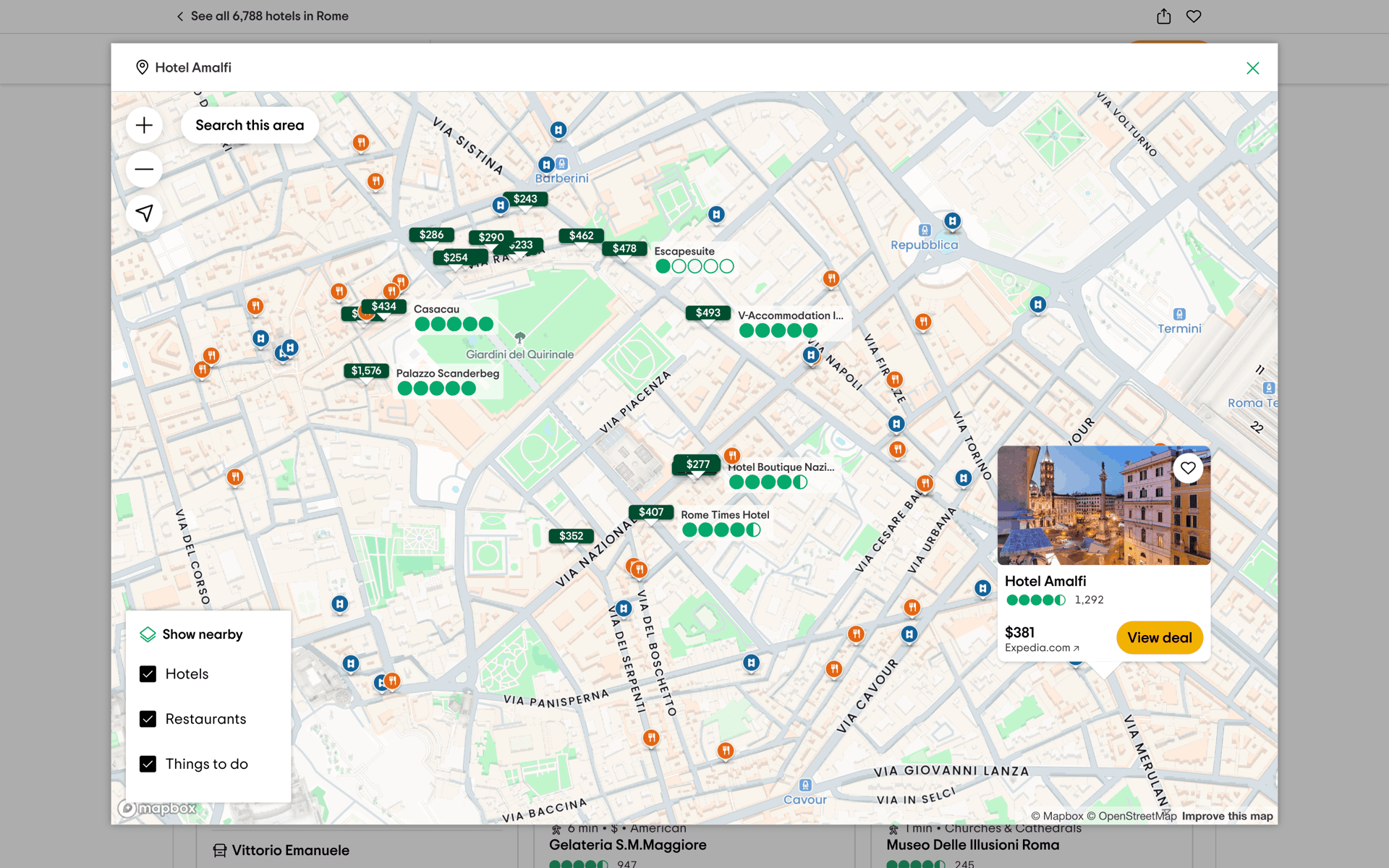Click the Rome Times Hotel label
1389x868 pixels.
click(725, 515)
